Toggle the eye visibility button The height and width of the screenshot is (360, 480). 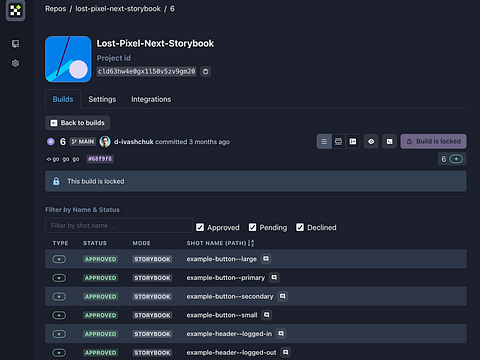coord(371,142)
